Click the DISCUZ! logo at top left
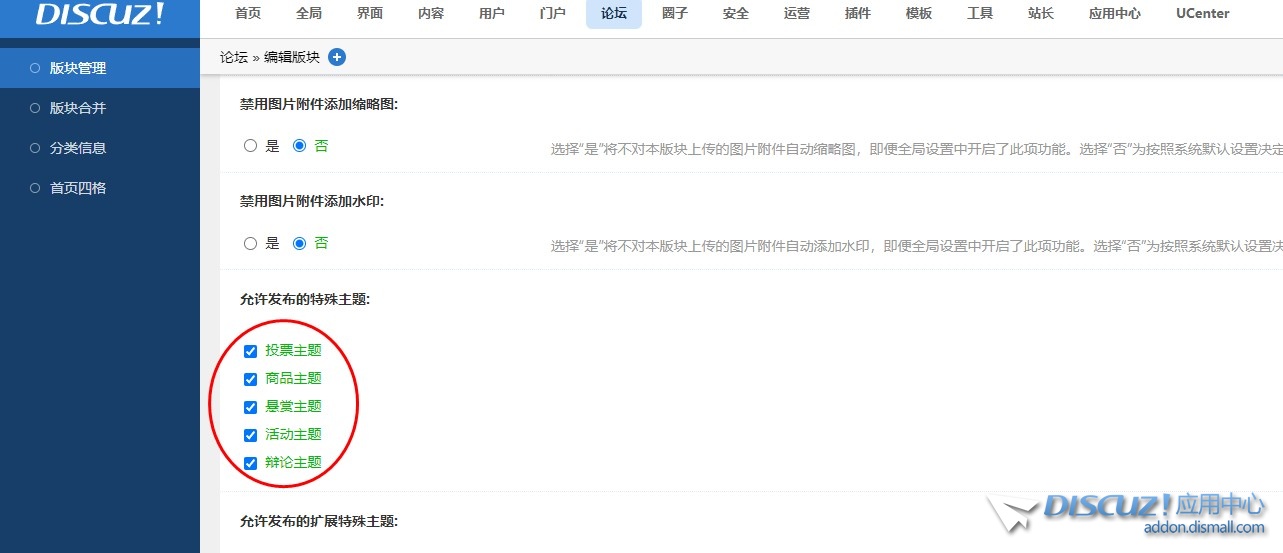 (x=100, y=14)
